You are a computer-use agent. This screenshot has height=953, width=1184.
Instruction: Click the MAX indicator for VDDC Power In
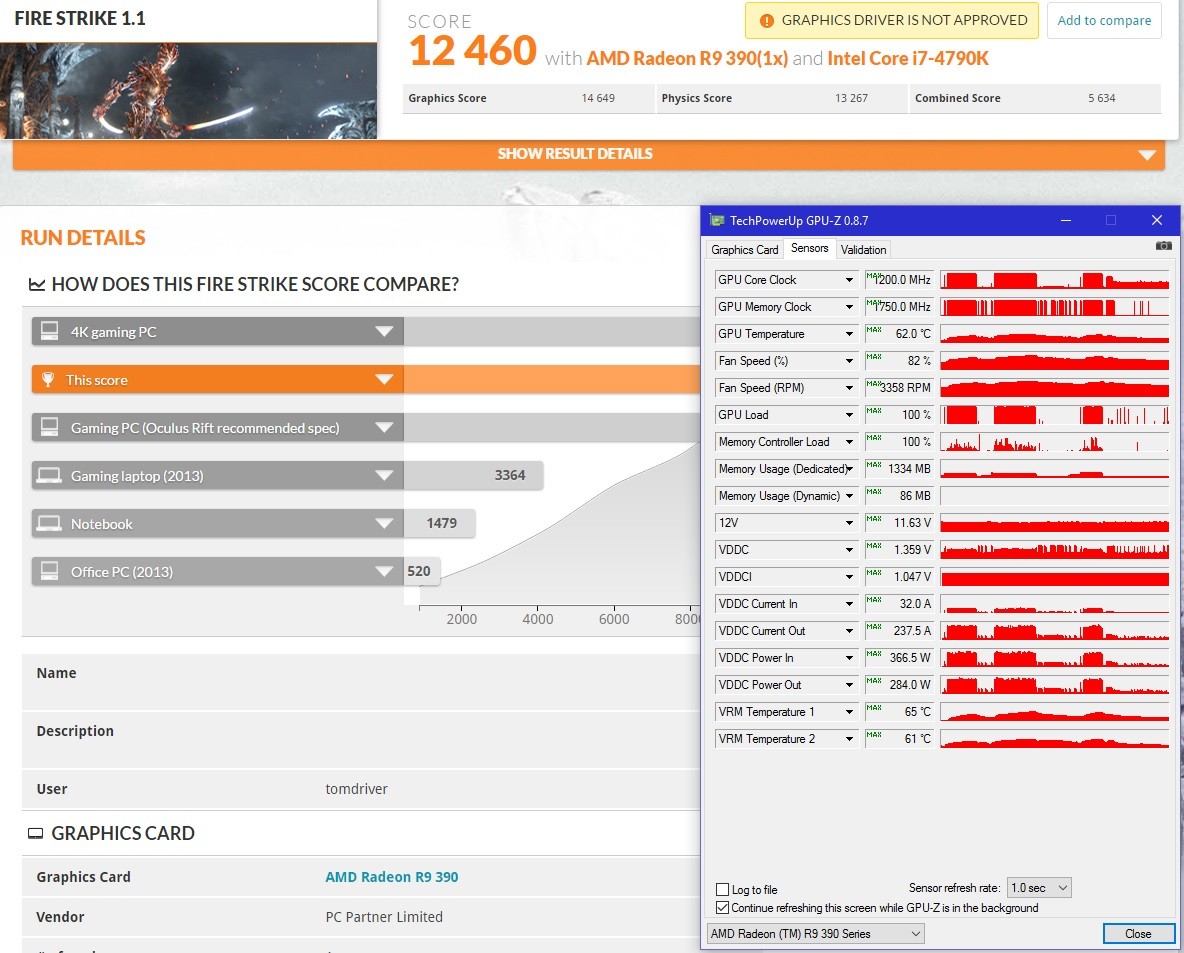[x=874, y=654]
